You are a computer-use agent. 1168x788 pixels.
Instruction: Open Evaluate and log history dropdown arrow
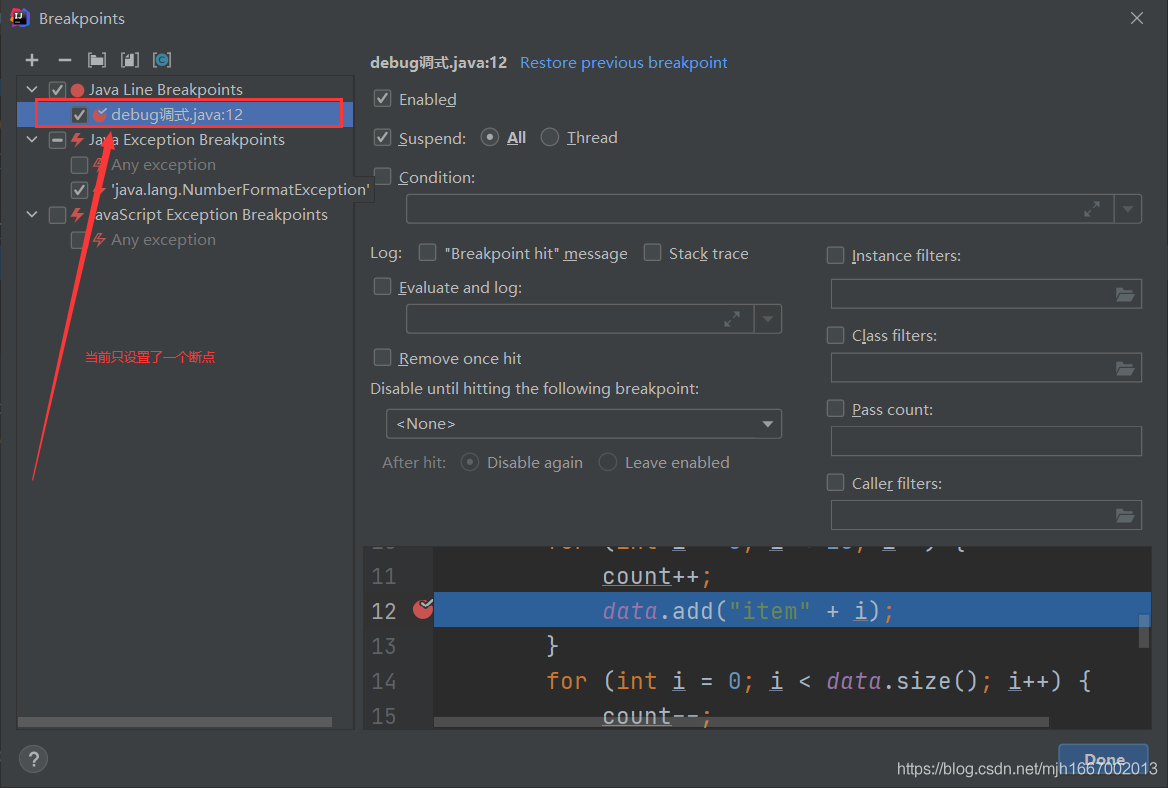768,319
